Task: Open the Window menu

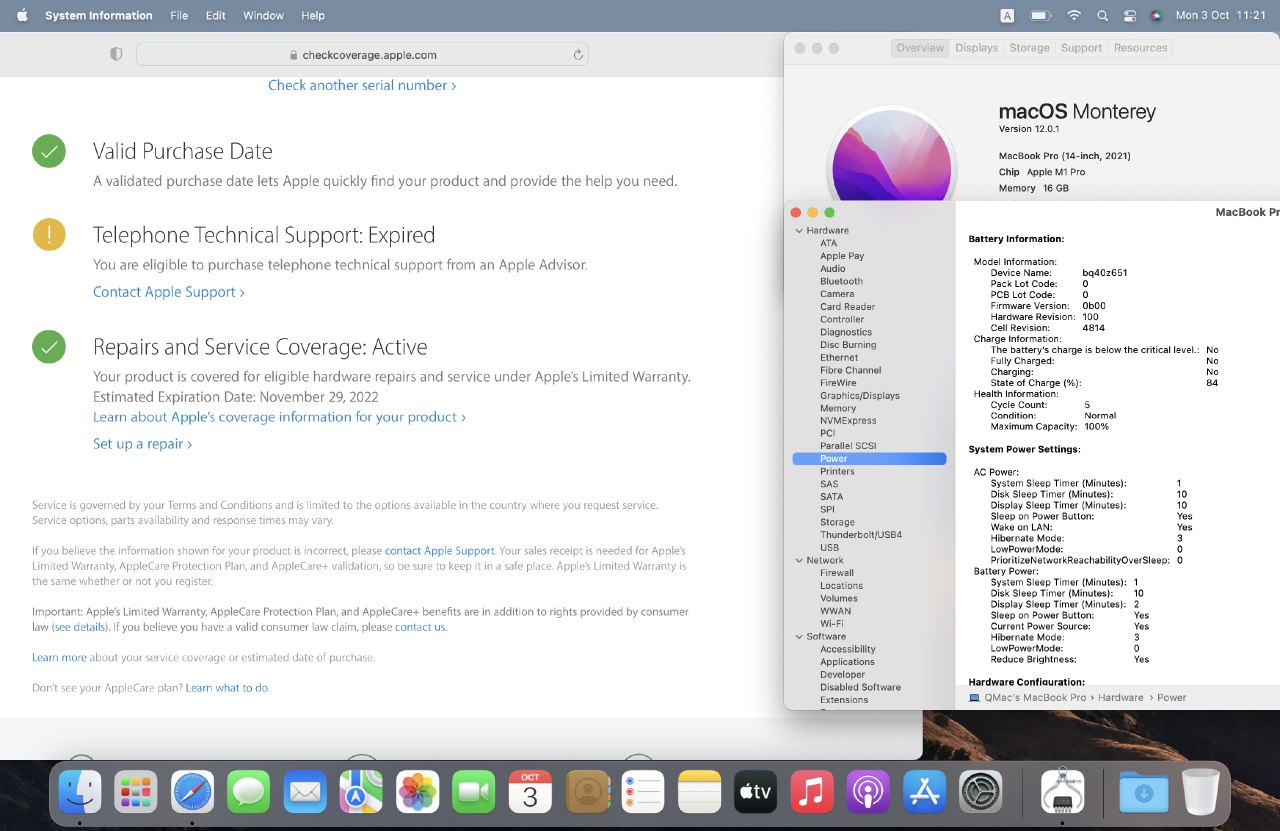Action: 263,16
